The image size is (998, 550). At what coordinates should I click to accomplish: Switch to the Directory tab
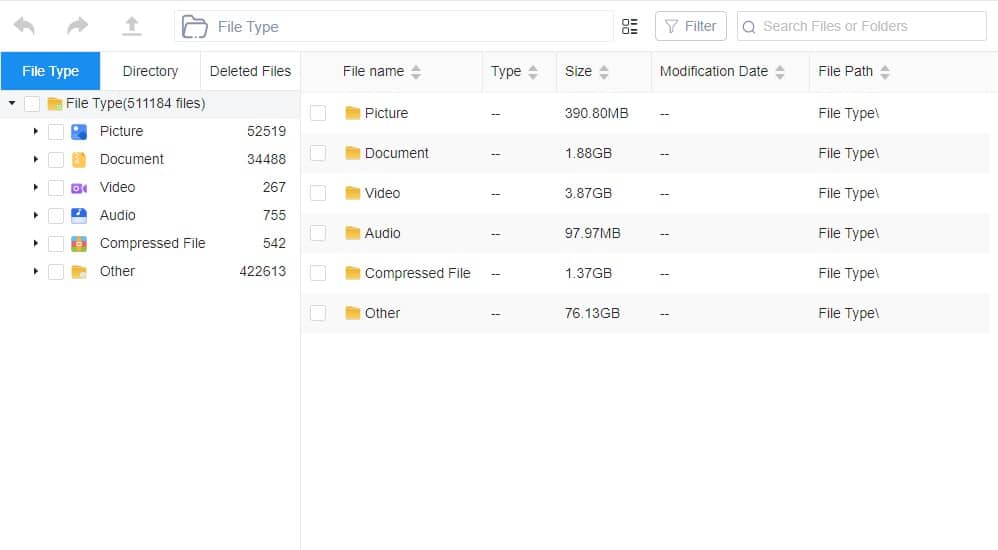click(x=150, y=71)
